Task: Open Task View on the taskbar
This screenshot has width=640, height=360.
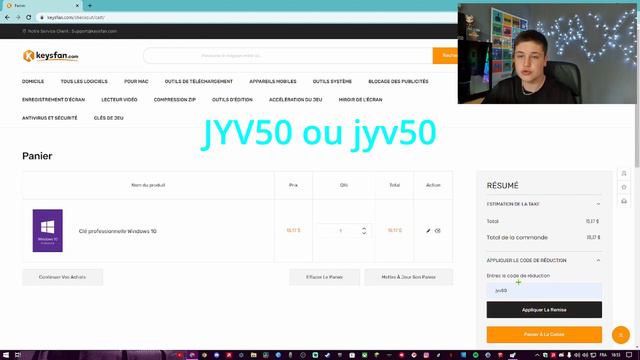Action: tap(18, 355)
